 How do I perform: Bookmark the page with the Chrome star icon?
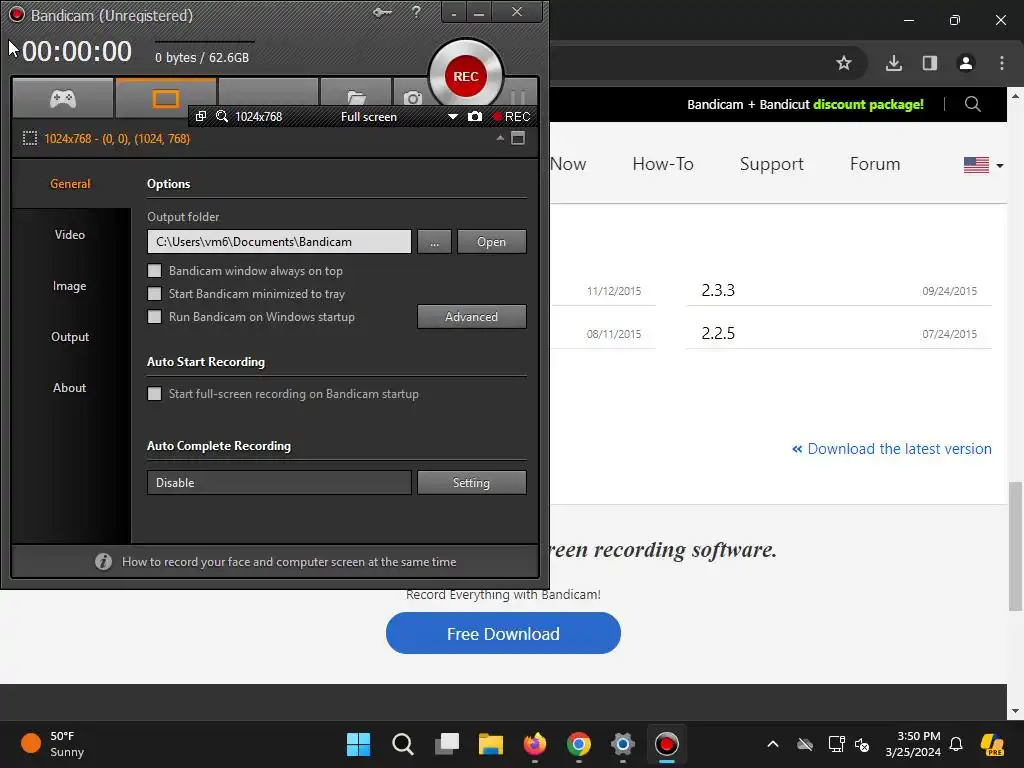844,63
